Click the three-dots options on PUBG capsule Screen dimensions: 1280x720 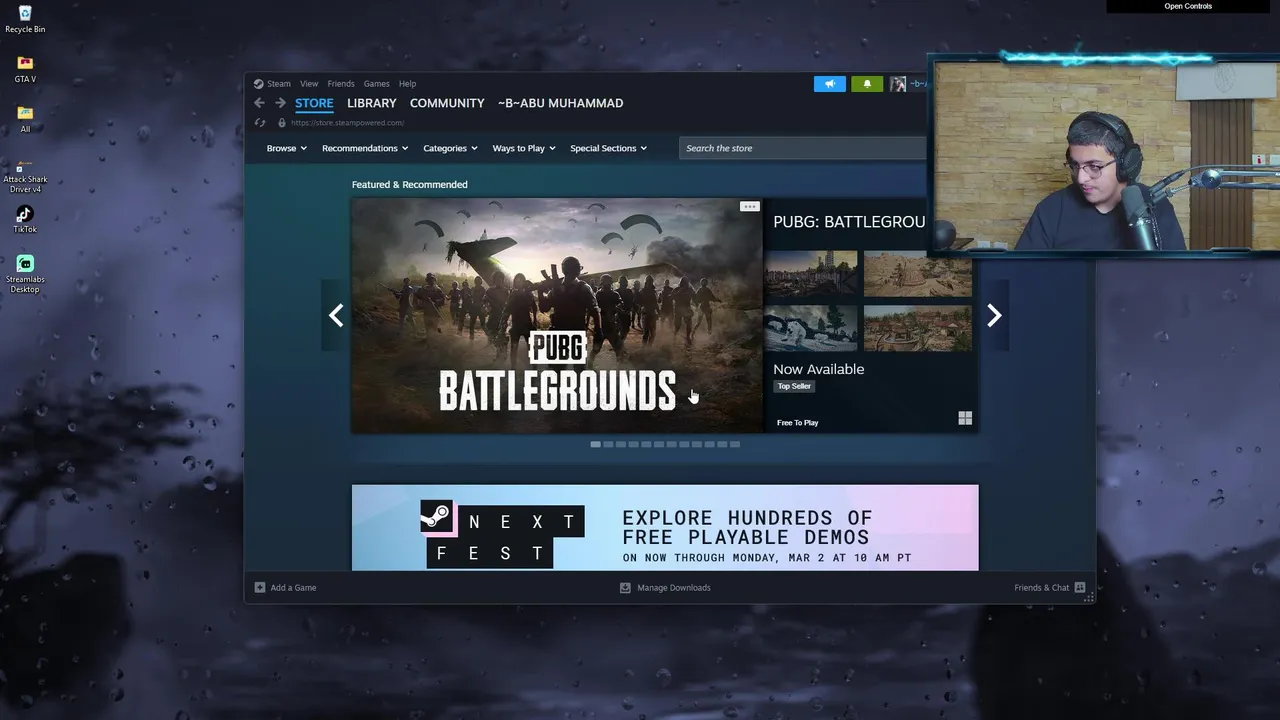(749, 207)
